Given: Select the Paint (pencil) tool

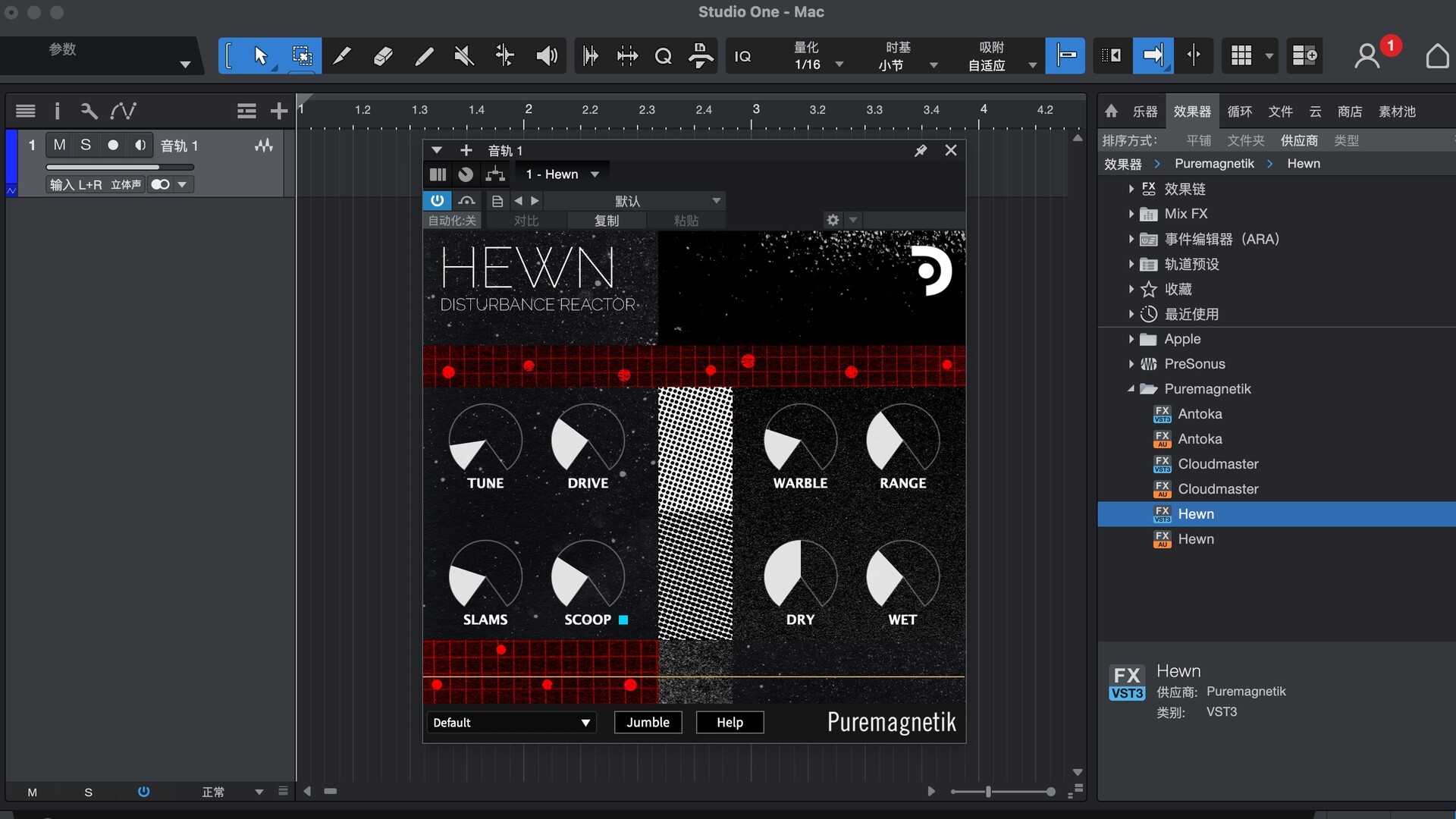Looking at the screenshot, I should pos(424,55).
